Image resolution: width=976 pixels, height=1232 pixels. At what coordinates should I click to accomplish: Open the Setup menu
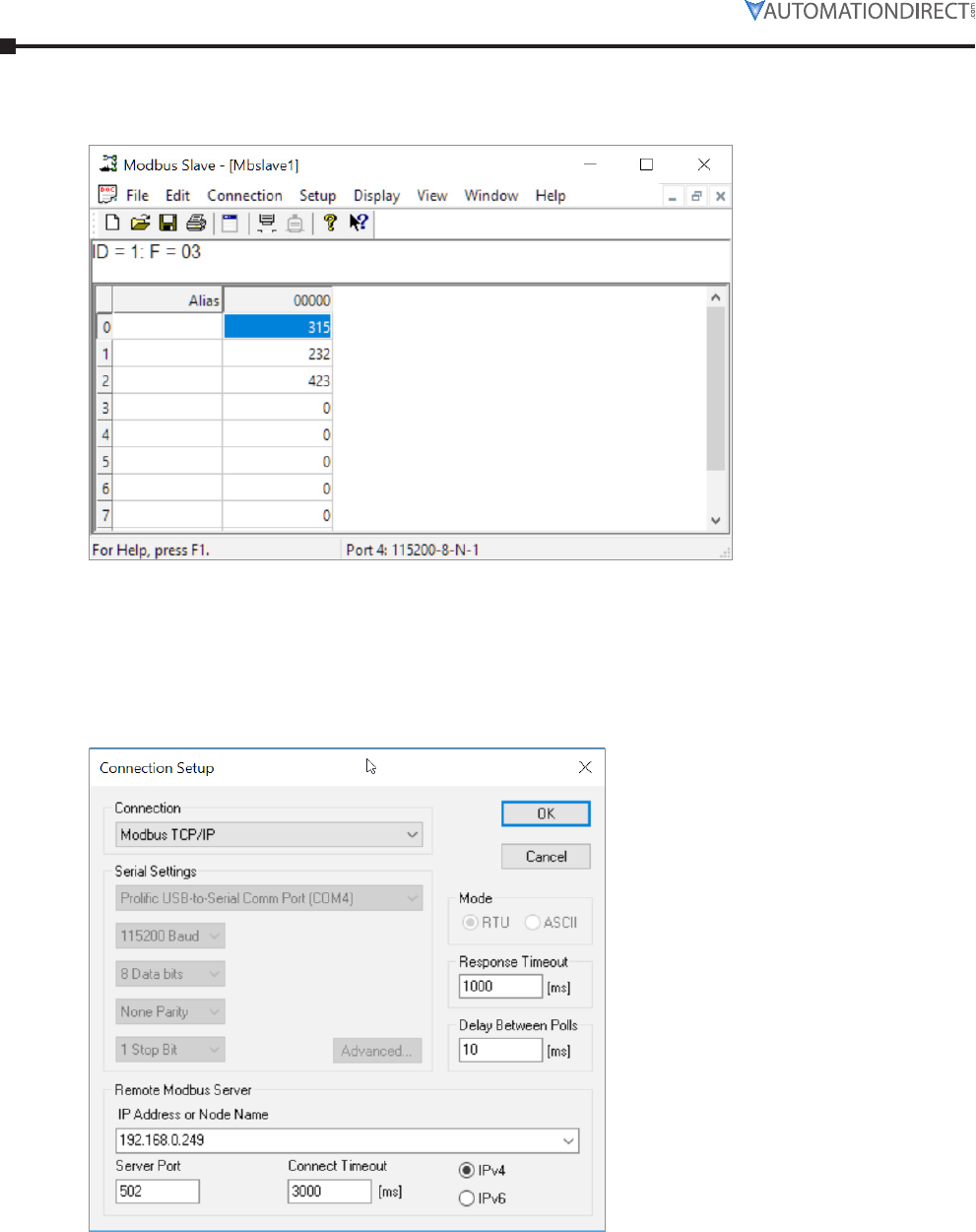(x=317, y=195)
